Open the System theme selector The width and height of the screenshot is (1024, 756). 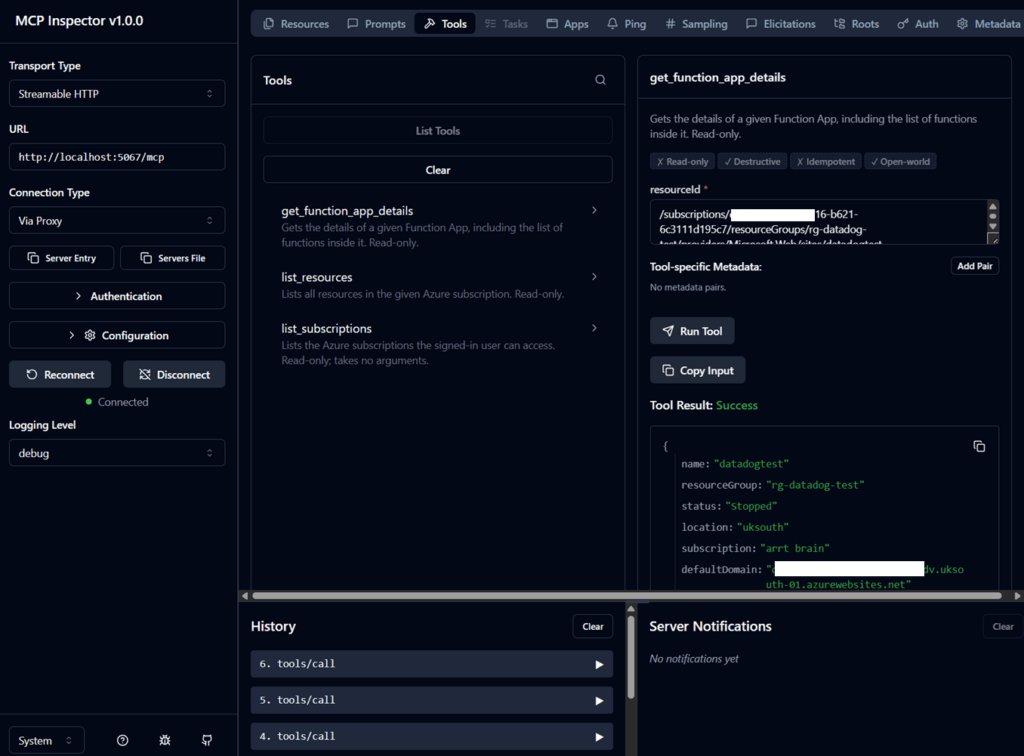(x=46, y=740)
